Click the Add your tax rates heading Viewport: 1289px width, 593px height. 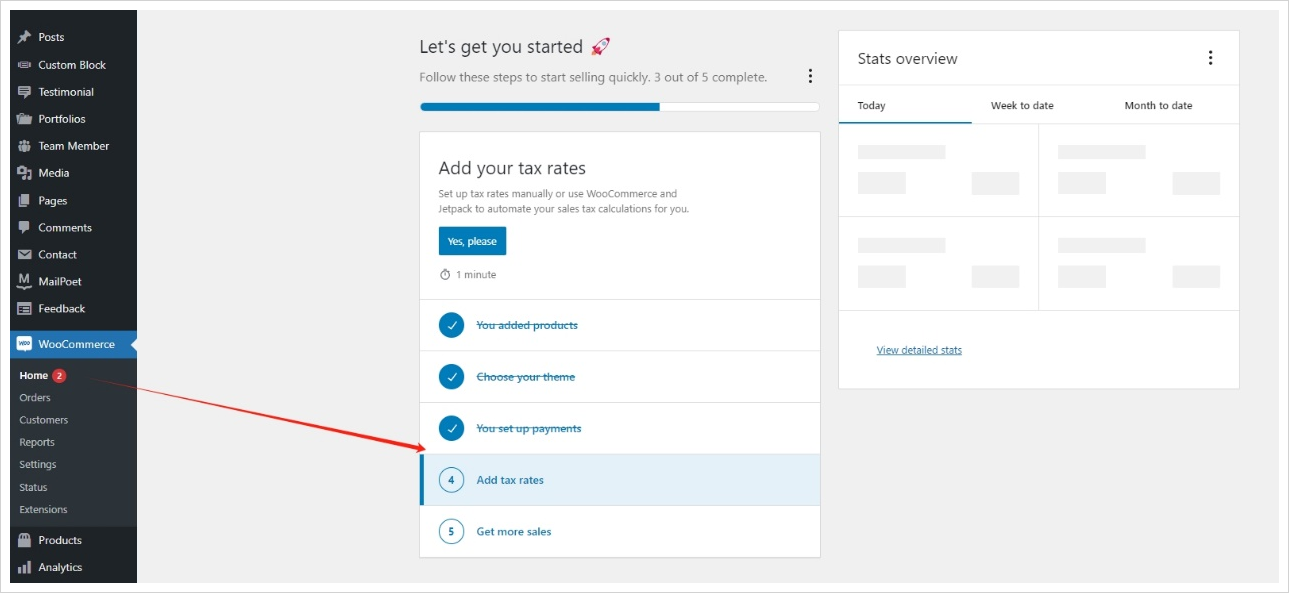512,168
